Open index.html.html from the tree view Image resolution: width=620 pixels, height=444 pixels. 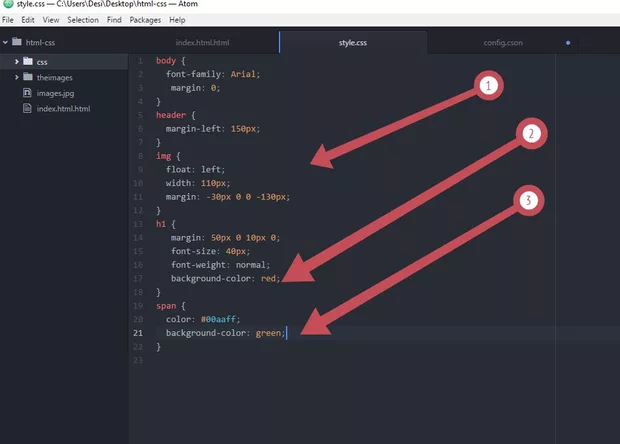click(x=63, y=109)
